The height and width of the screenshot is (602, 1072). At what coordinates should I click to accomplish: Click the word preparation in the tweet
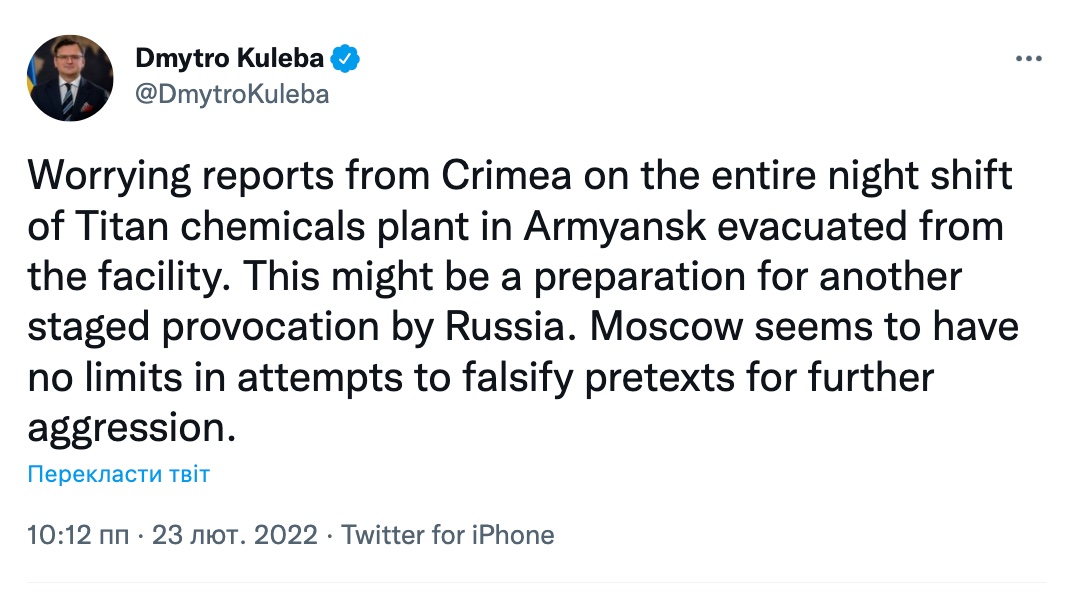[640, 278]
